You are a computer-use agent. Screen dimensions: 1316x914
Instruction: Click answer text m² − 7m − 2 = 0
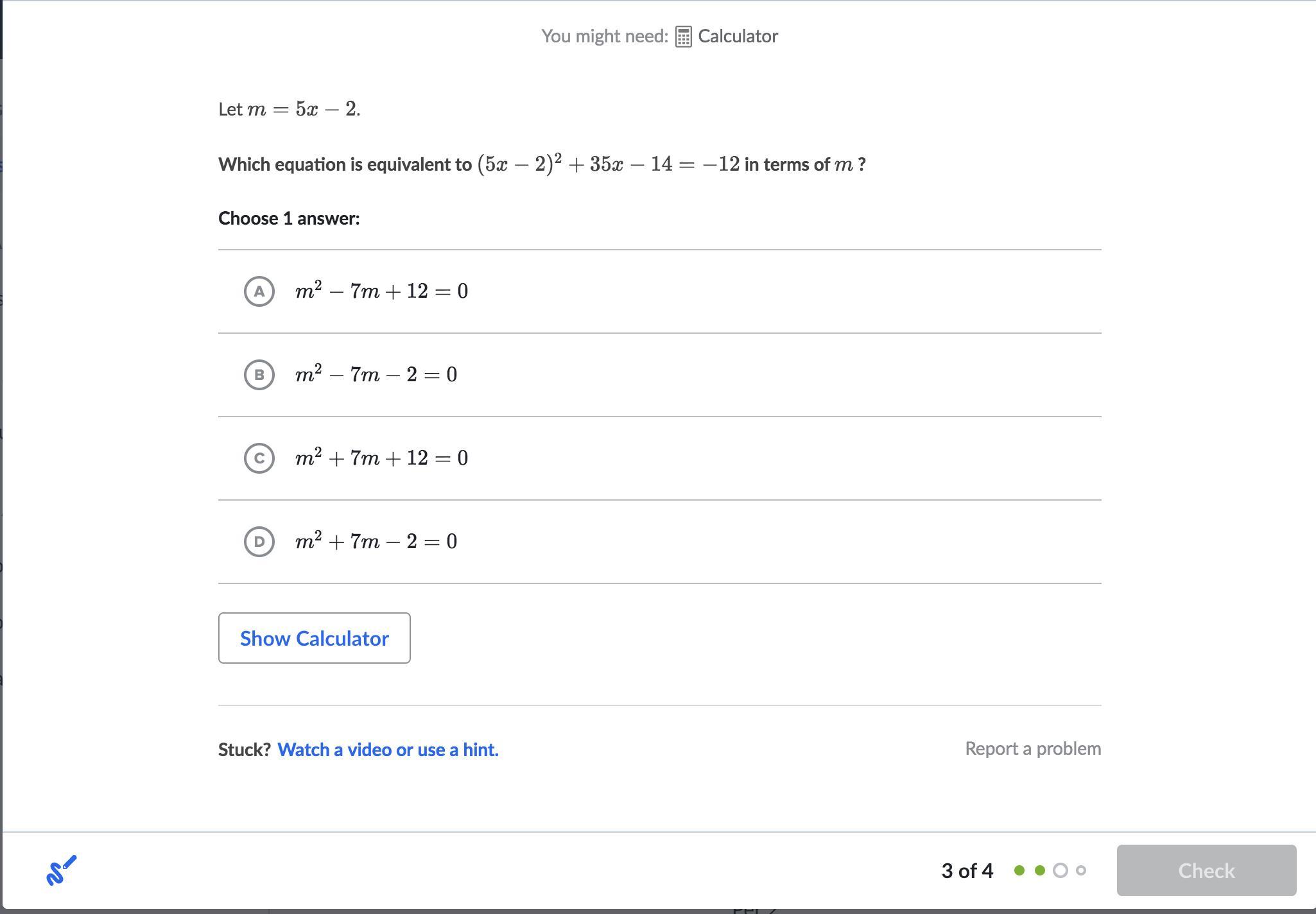coord(376,375)
